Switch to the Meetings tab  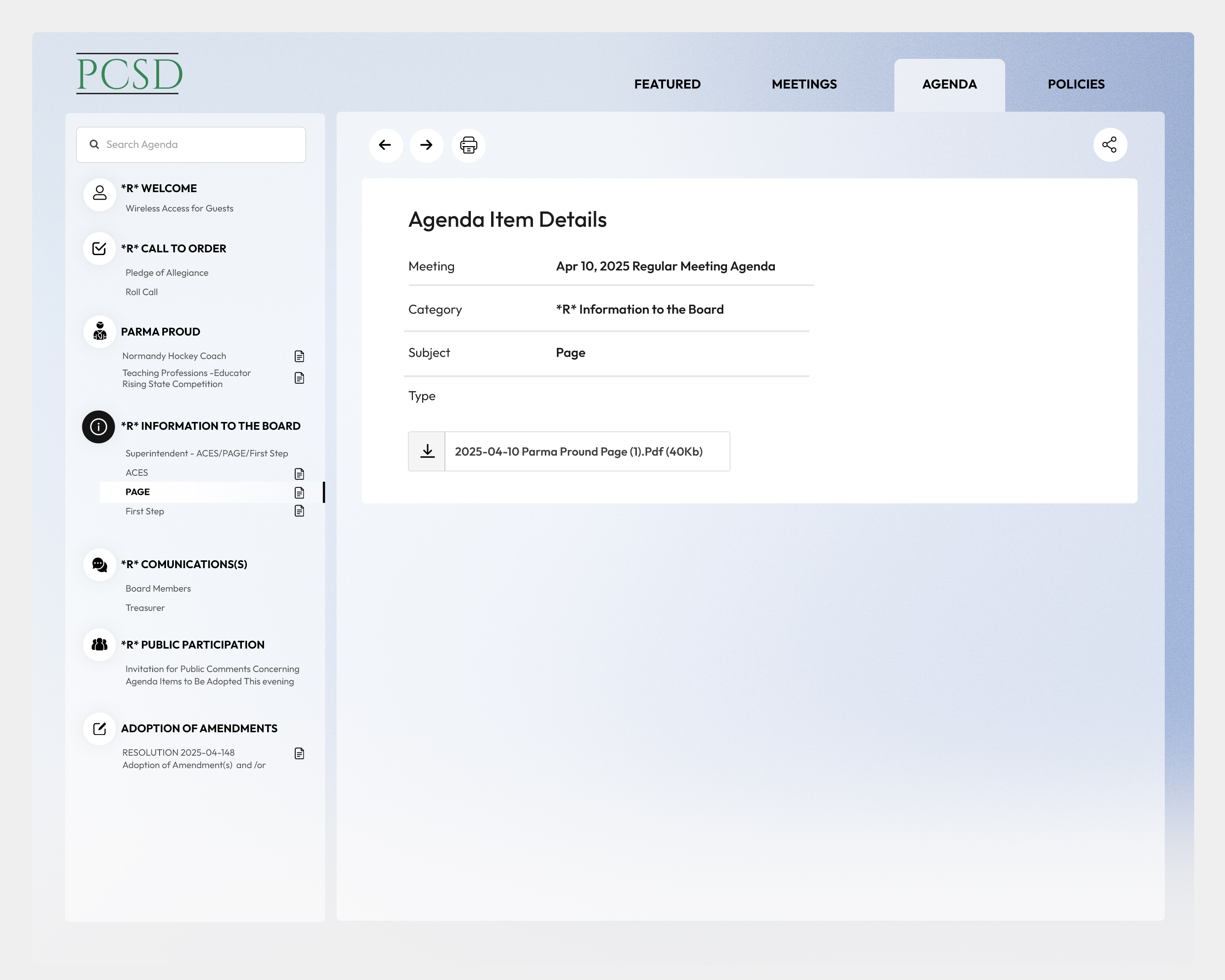[804, 84]
